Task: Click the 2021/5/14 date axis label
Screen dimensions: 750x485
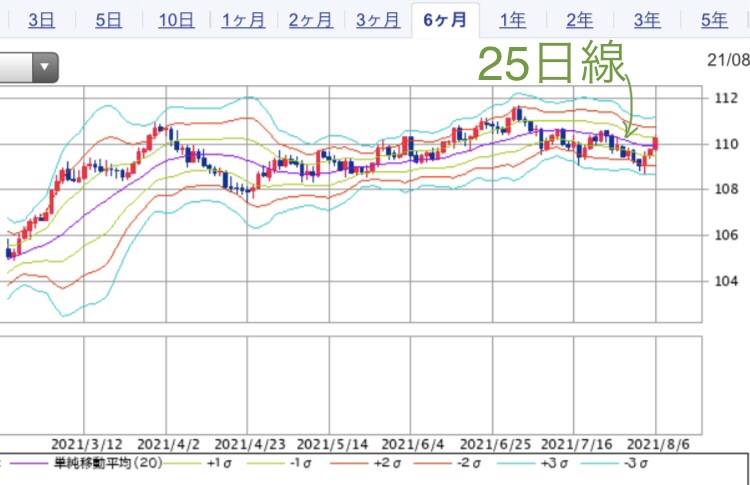Action: pyautogui.click(x=332, y=444)
